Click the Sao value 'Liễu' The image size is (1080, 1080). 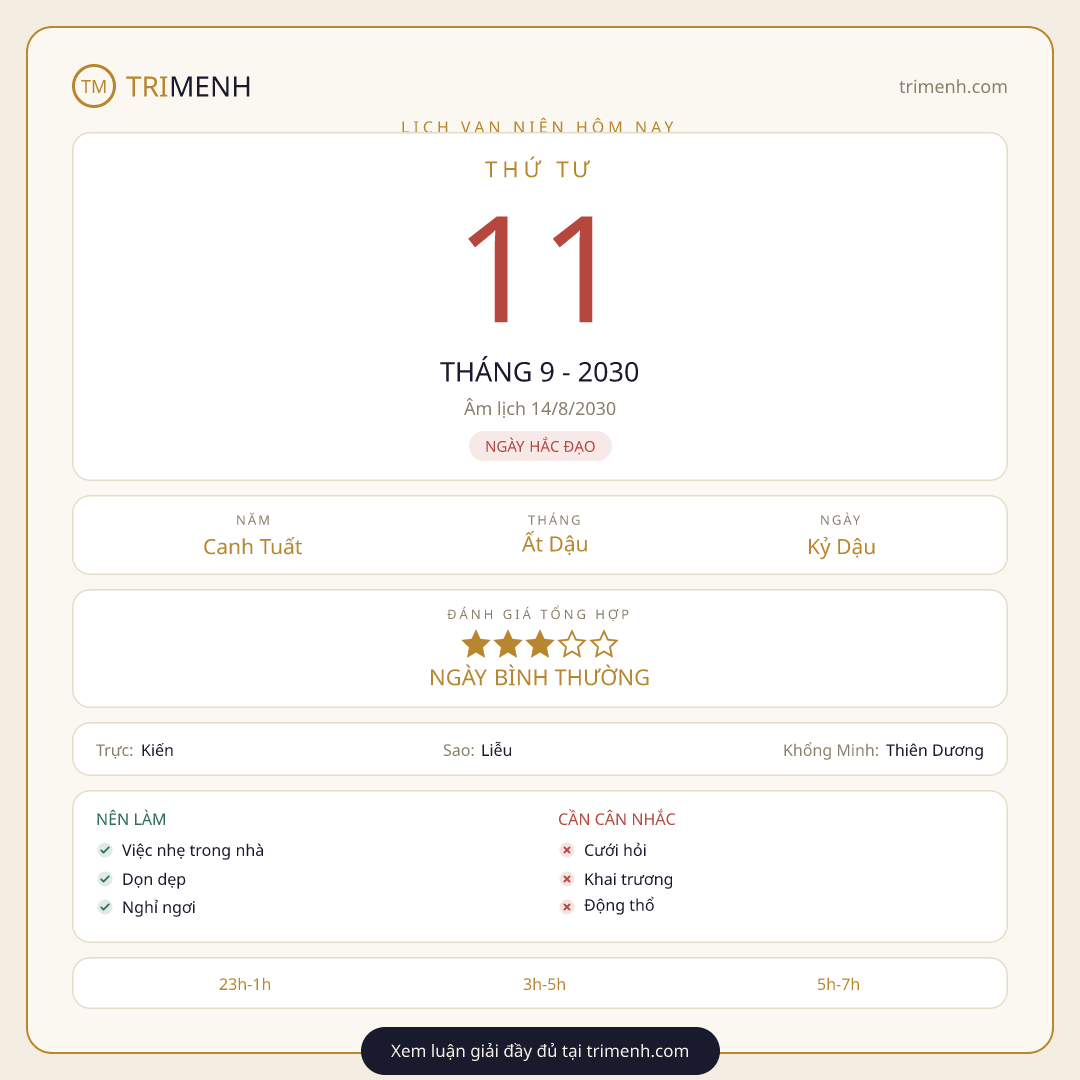[497, 750]
